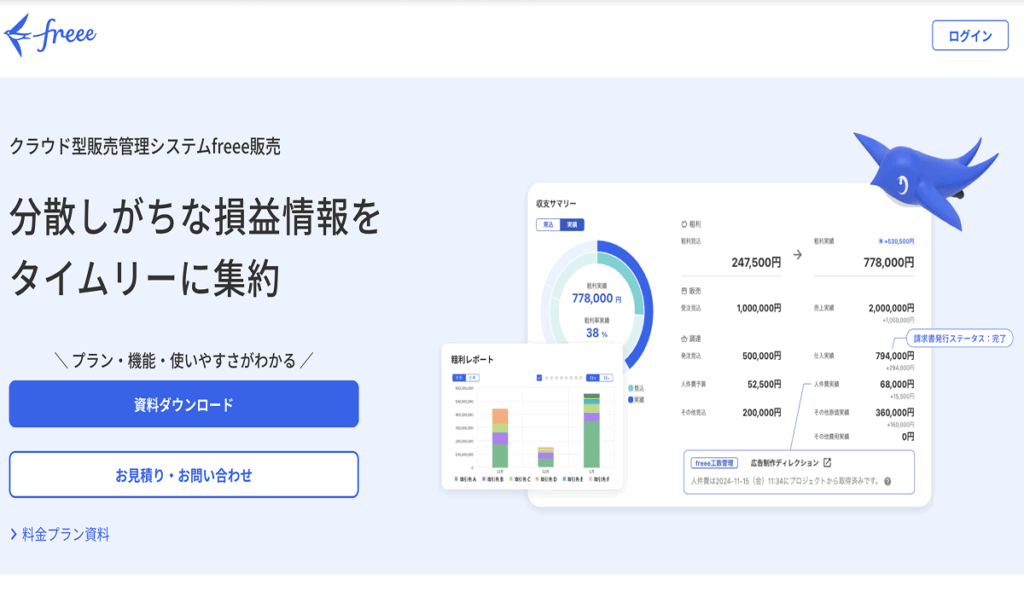Click the 粗利 section header icon
1024x597 pixels.
[x=684, y=225]
